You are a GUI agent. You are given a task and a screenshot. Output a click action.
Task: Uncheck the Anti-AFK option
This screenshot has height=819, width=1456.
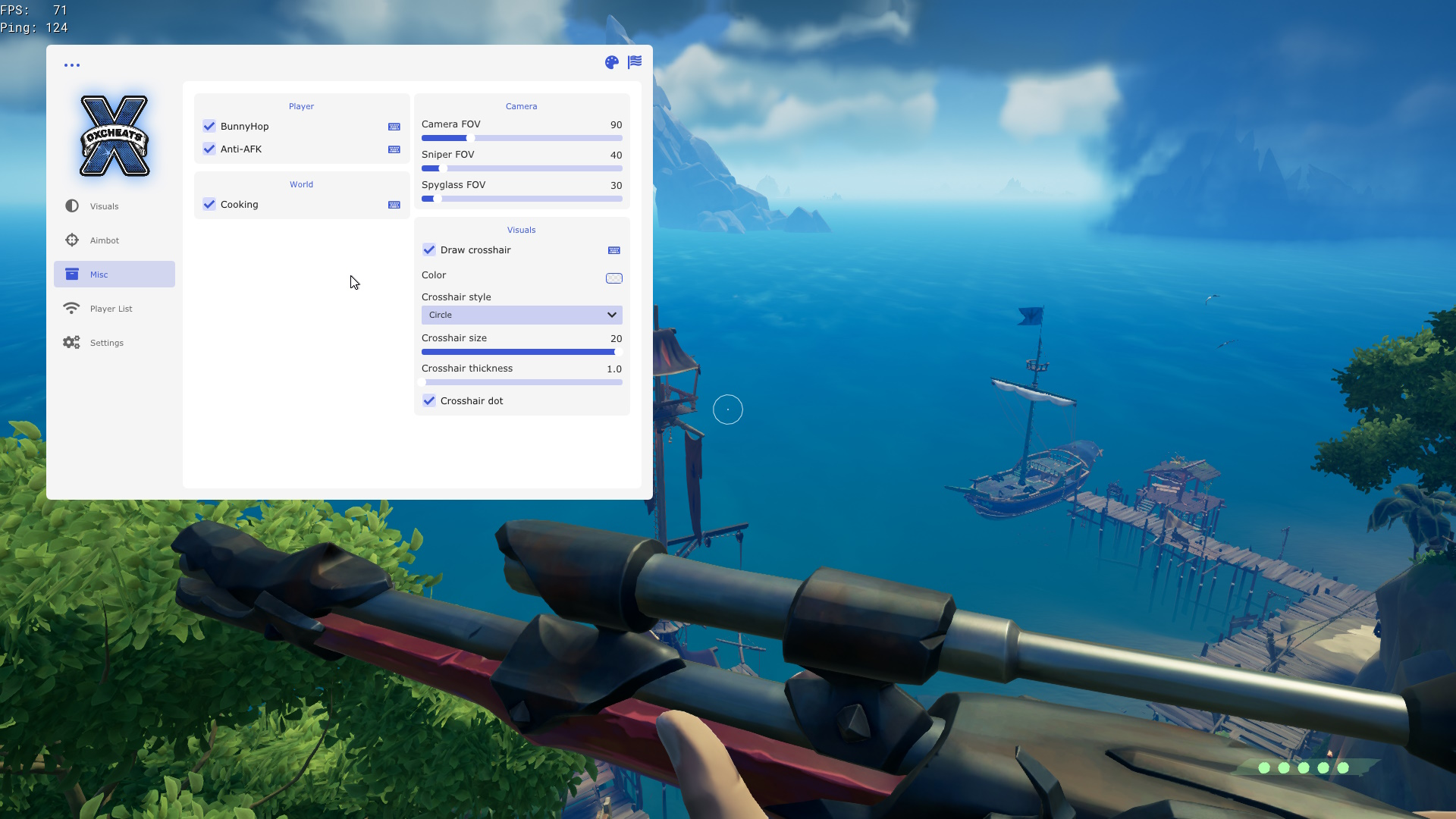209,149
